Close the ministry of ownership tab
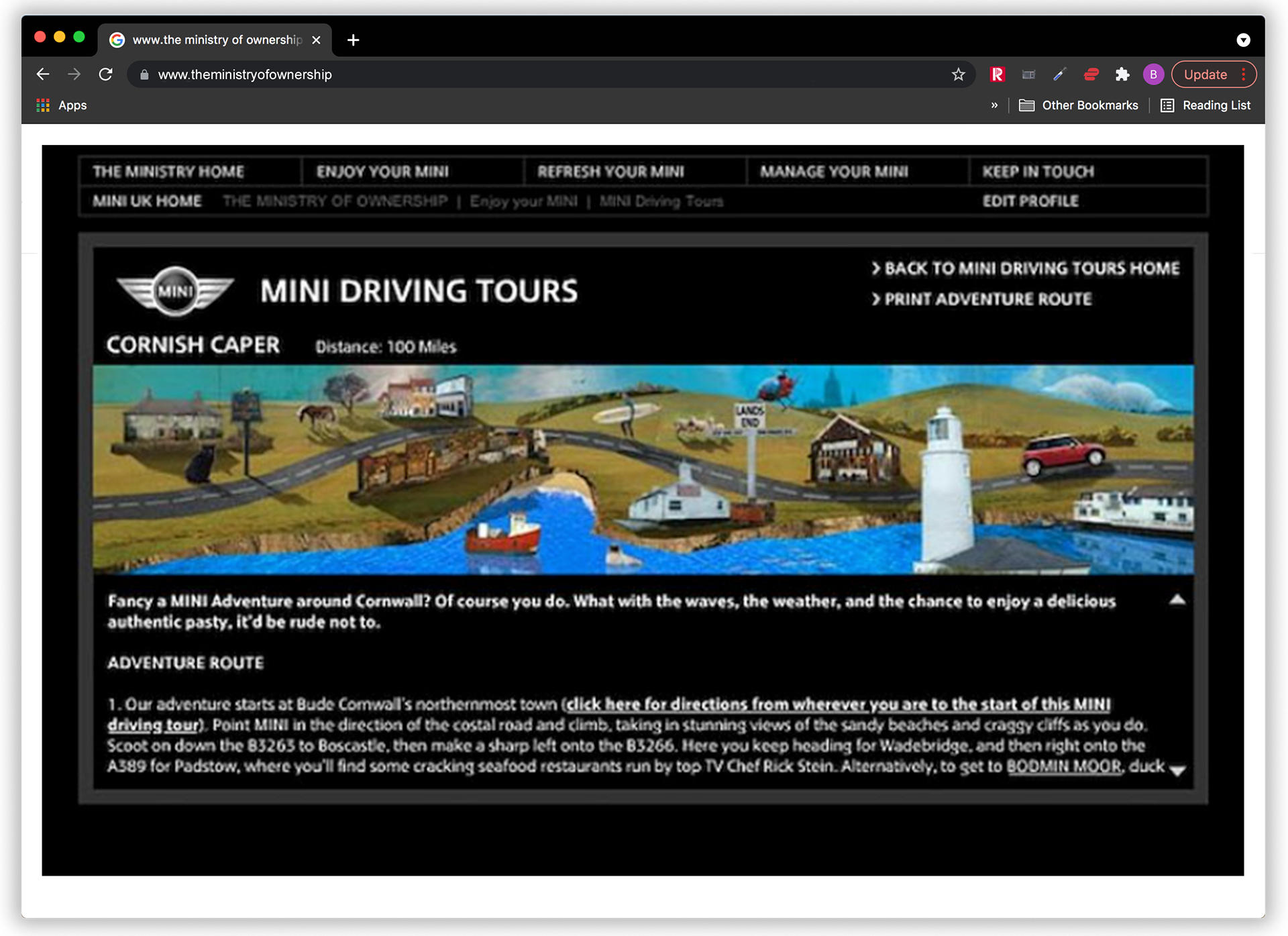 click(316, 40)
